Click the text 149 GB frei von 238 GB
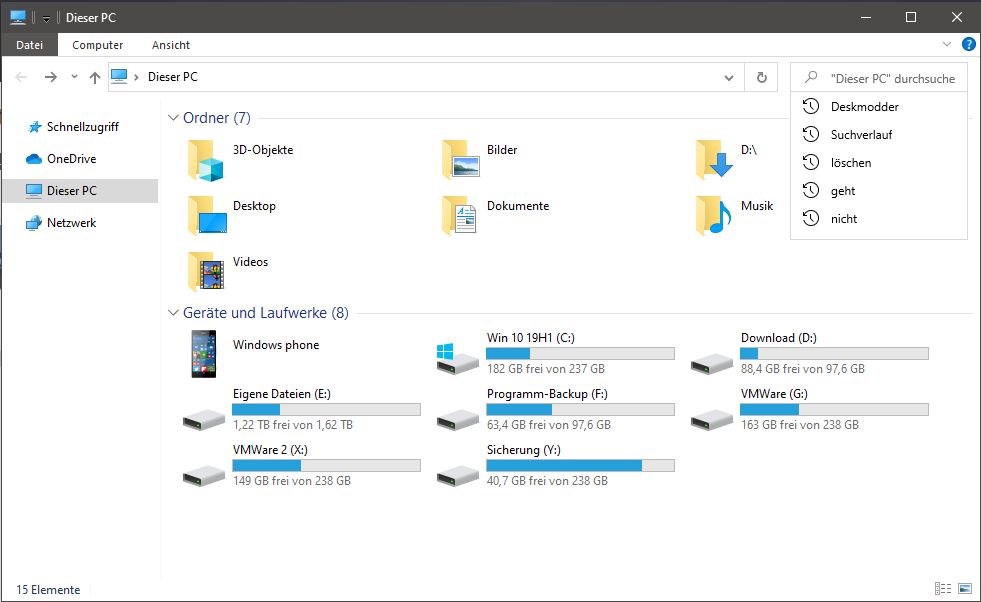This screenshot has height=602, width=981. click(292, 481)
